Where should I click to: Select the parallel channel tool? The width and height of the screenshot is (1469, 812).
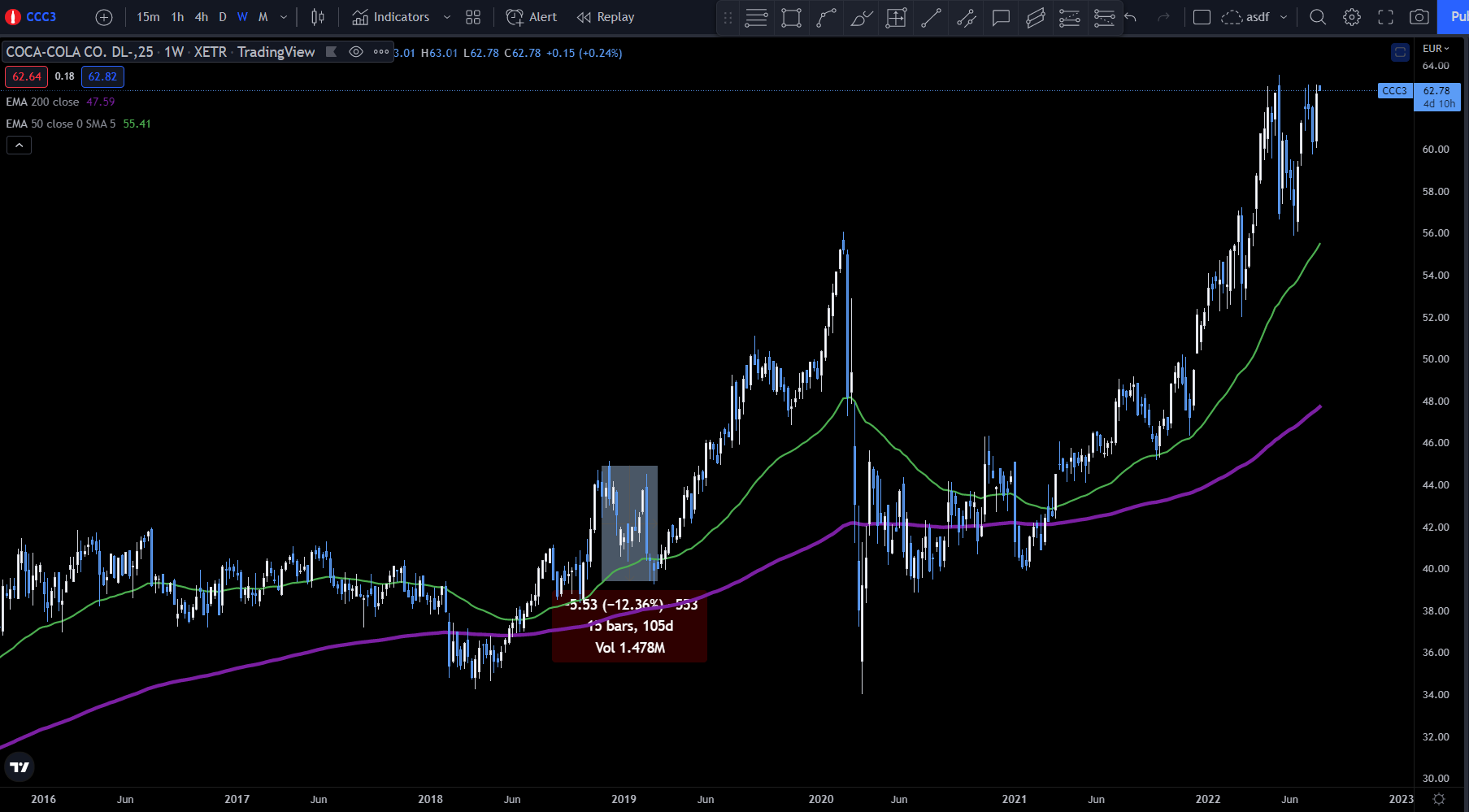(x=1035, y=17)
